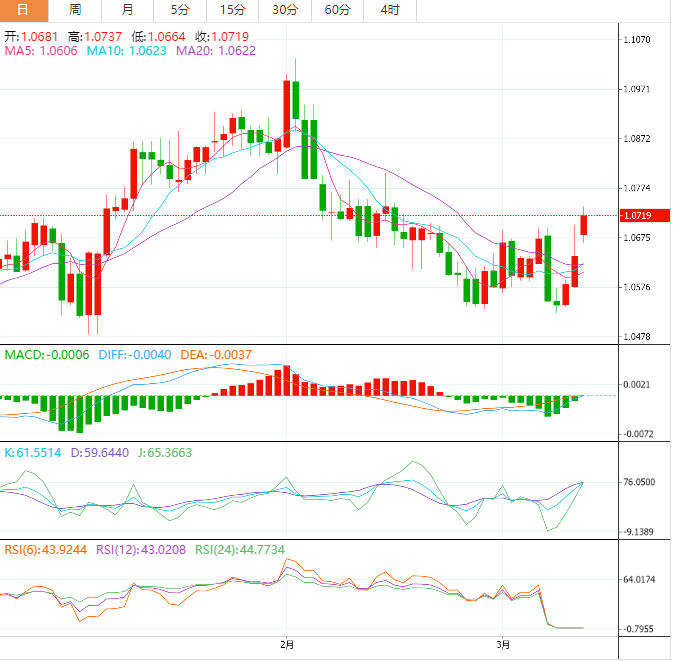Open the 60分 timeframe tab

338,10
